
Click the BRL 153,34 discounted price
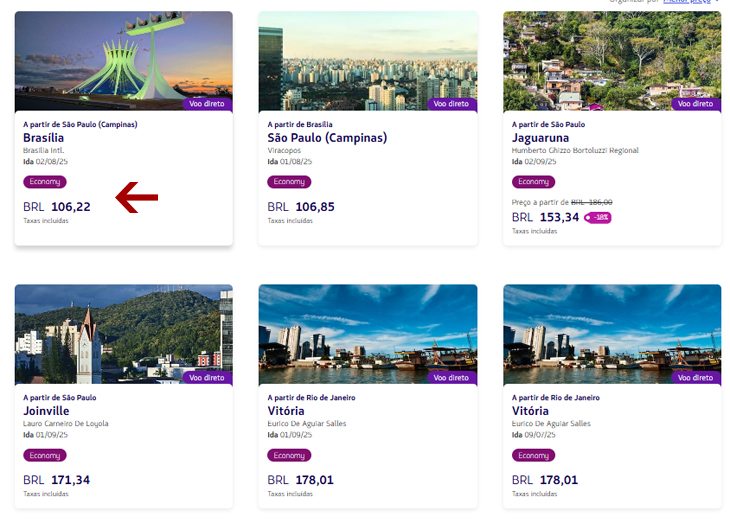pyautogui.click(x=545, y=217)
